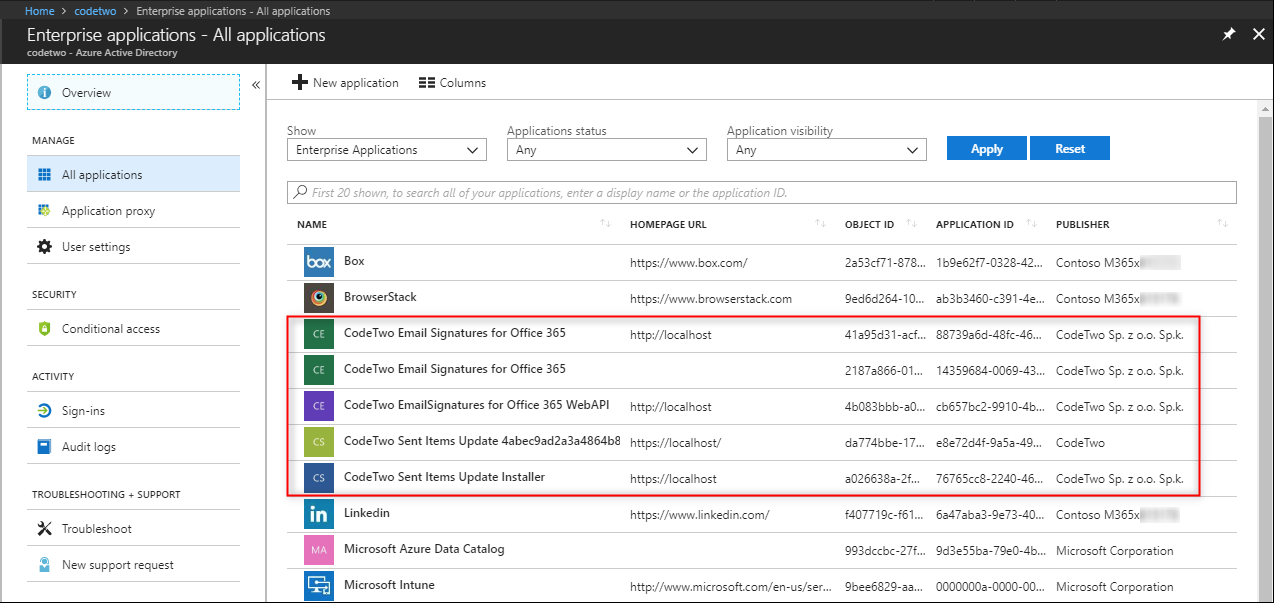Expand the Applications status dropdown
Image resolution: width=1274 pixels, height=603 pixels.
coord(607,150)
